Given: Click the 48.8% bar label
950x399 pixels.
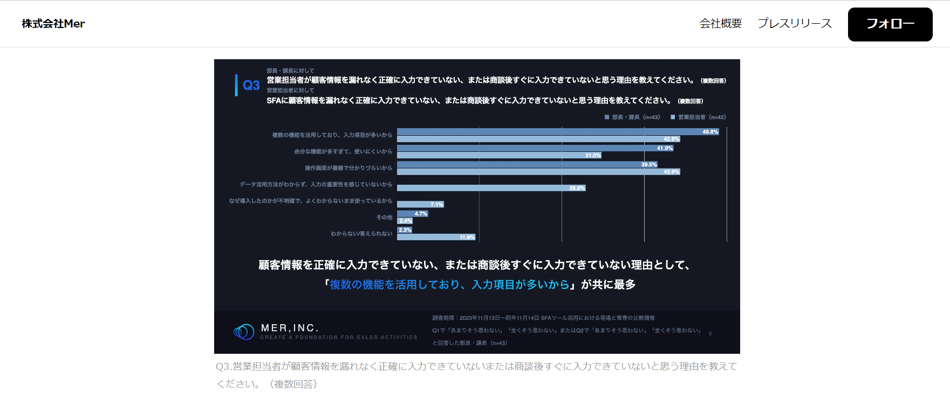Looking at the screenshot, I should 710,131.
